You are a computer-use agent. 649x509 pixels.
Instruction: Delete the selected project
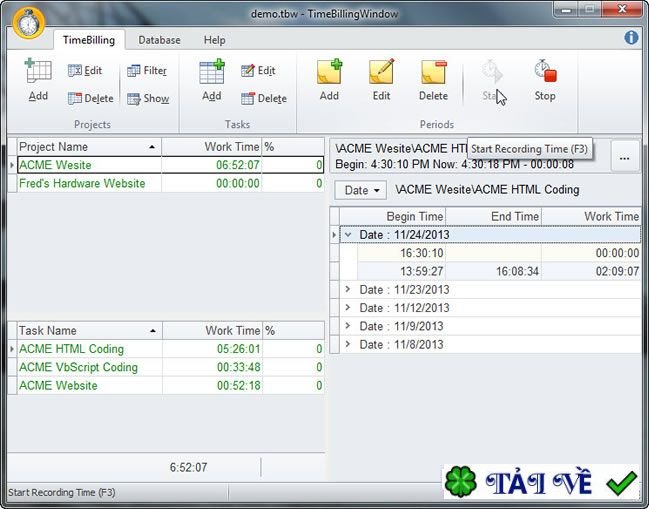point(91,98)
